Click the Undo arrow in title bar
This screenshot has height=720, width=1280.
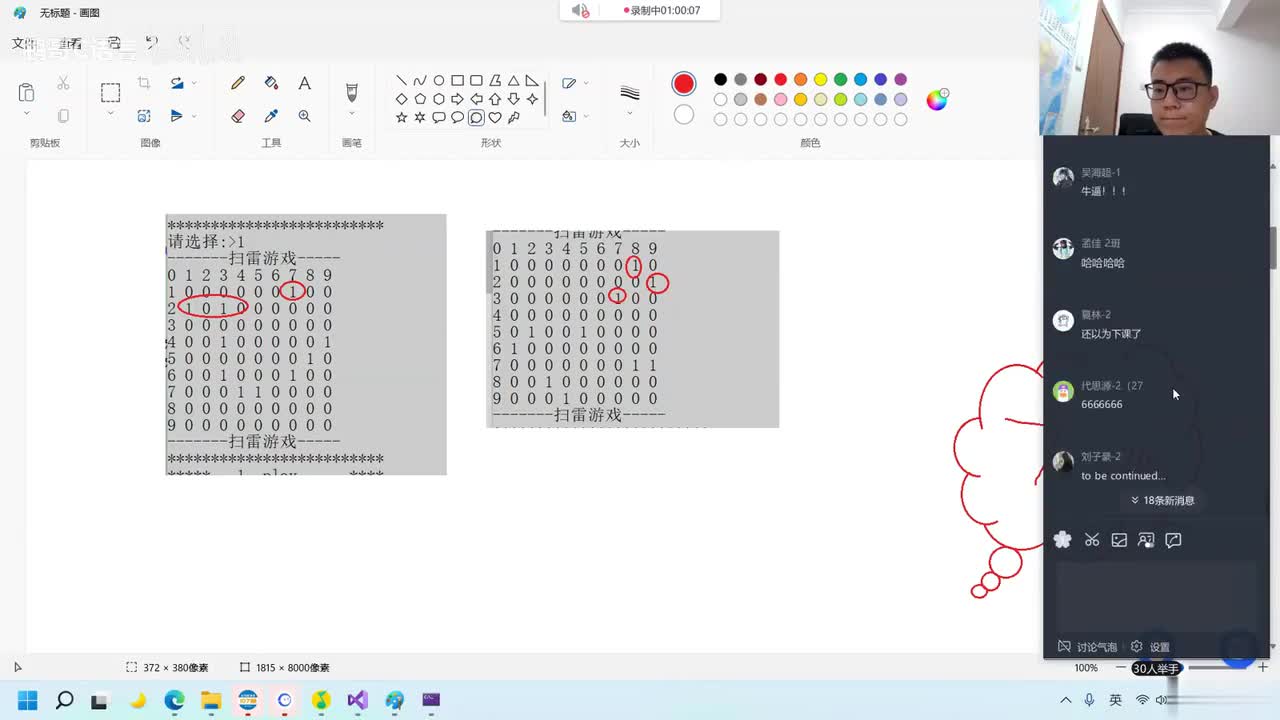click(152, 42)
